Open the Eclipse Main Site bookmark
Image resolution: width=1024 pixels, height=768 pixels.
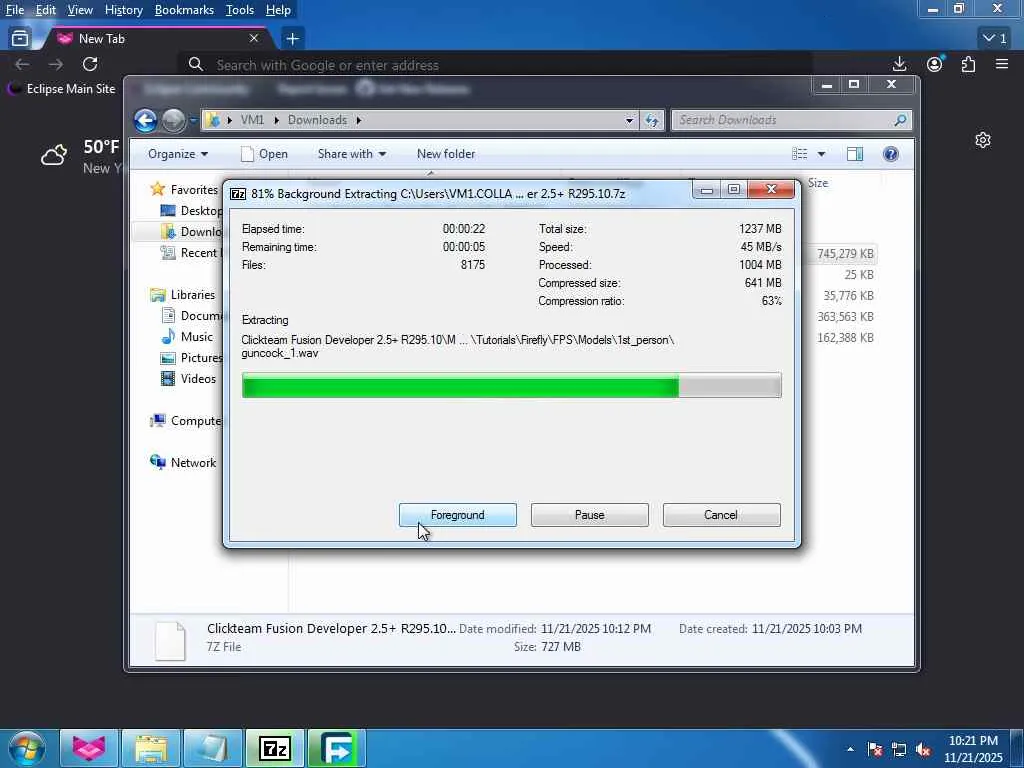pyautogui.click(x=61, y=89)
